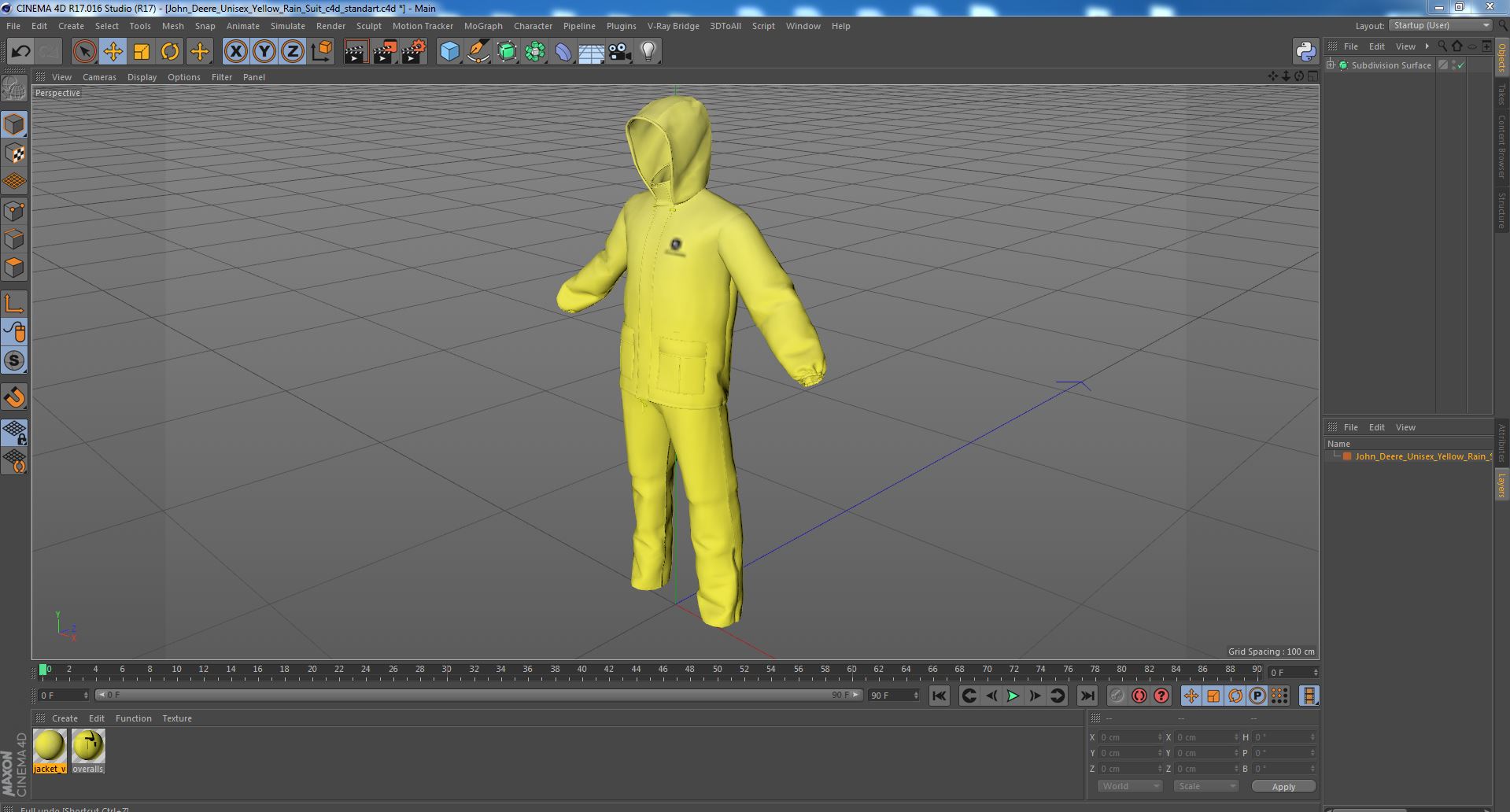
Task: Activate the Move tool
Action: coord(113,52)
